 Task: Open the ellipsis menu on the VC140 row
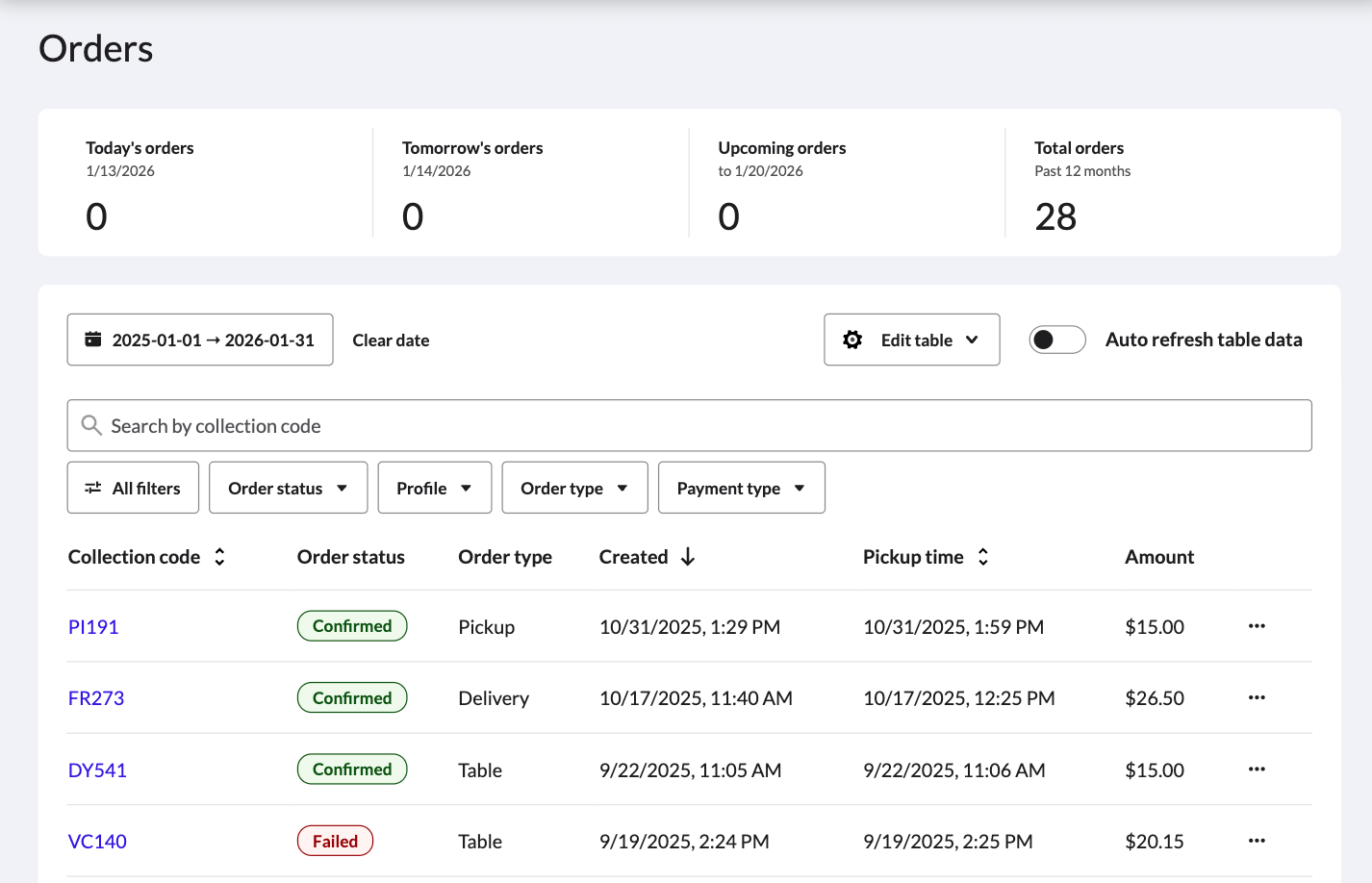pos(1257,840)
